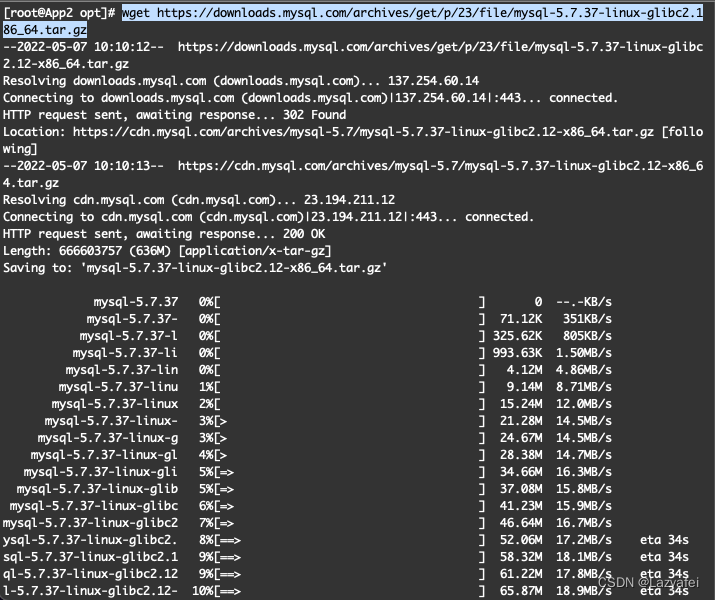Click the '58.32M' downloaded size
Screen dimensions: 715x600
[x=521, y=557]
